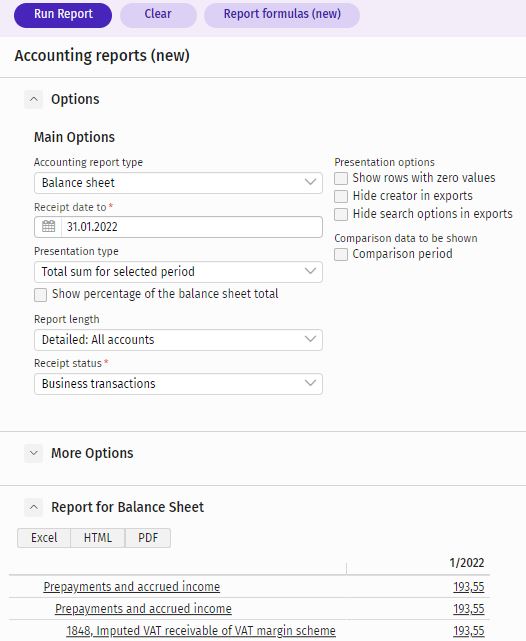Screen dimensions: 526x641
Task: Collapse the Options section chevron
Action: click(34, 99)
